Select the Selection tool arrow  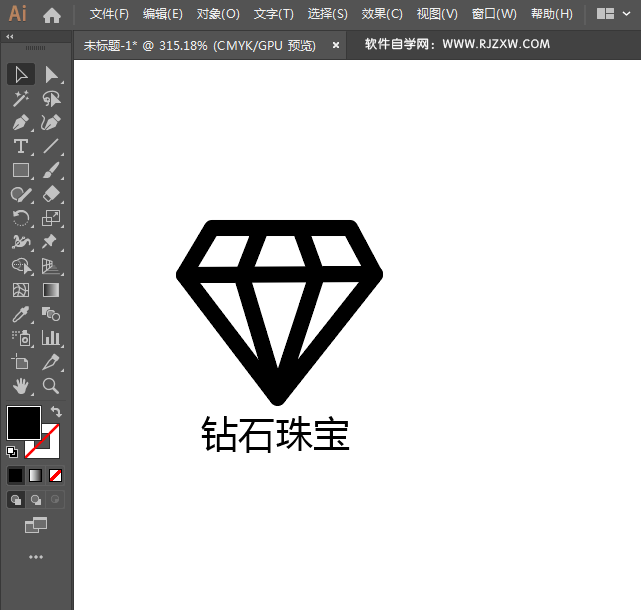(21, 75)
